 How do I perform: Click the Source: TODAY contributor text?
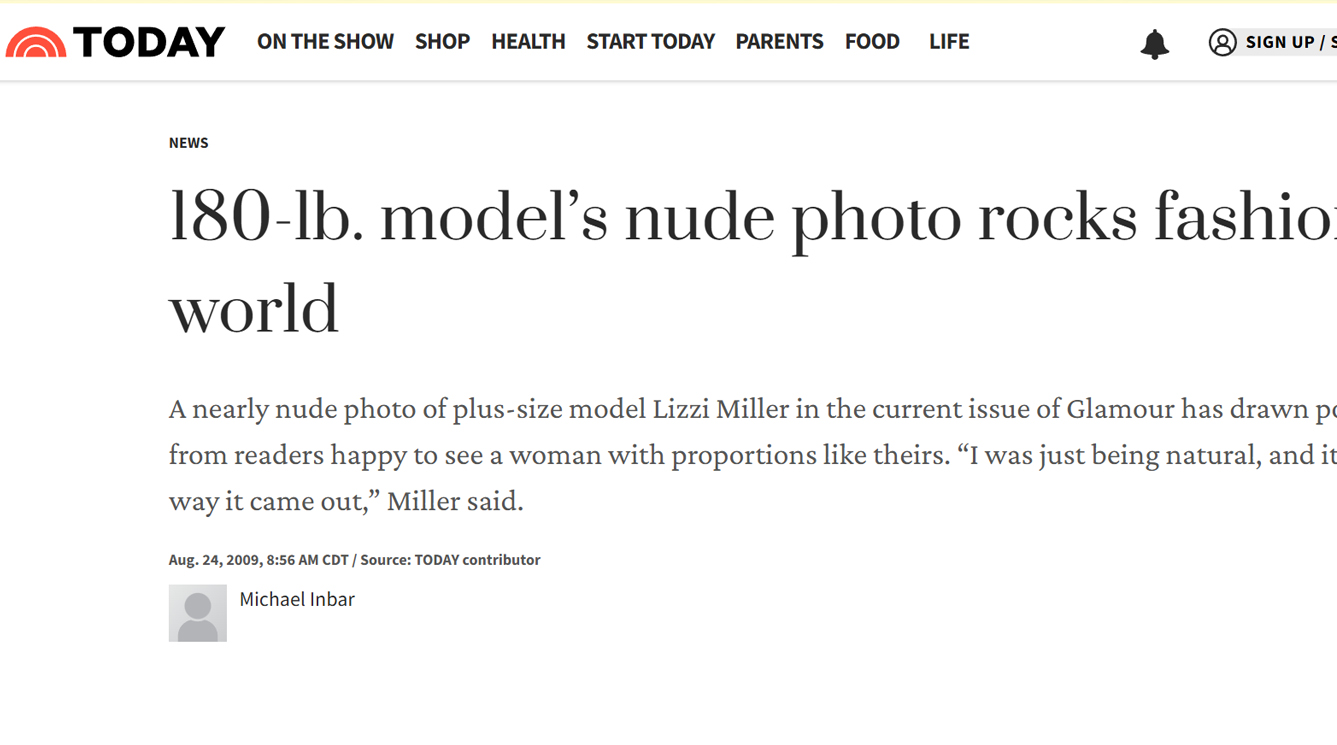(450, 560)
